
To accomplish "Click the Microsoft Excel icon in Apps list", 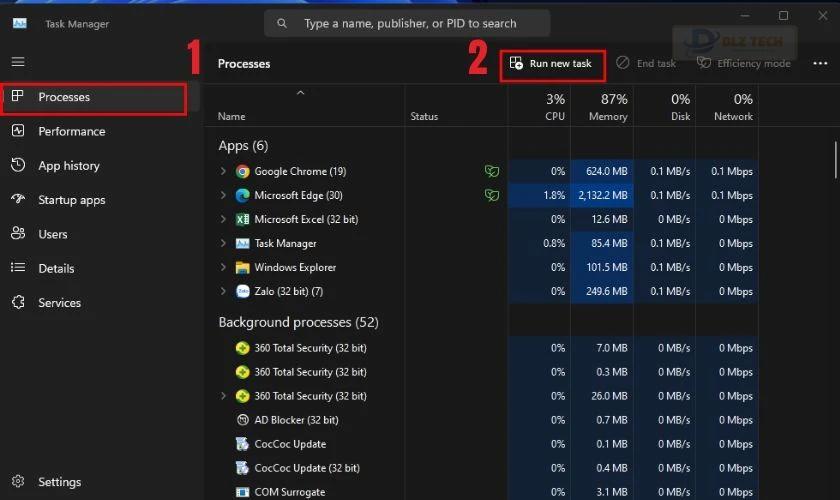I will click(x=243, y=219).
